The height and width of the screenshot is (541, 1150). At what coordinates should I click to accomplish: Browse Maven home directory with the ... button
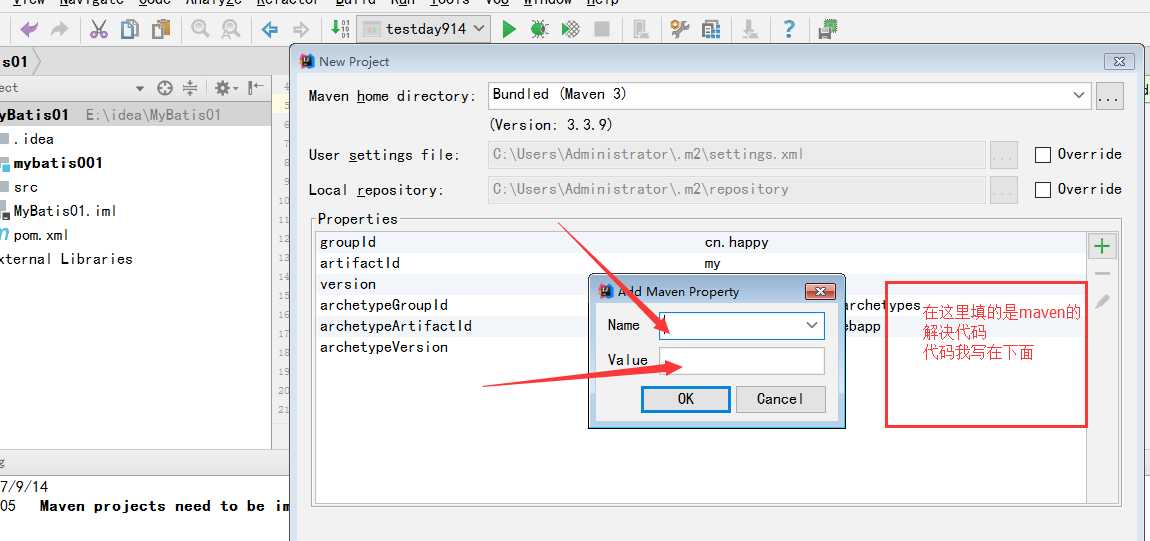(x=1110, y=96)
